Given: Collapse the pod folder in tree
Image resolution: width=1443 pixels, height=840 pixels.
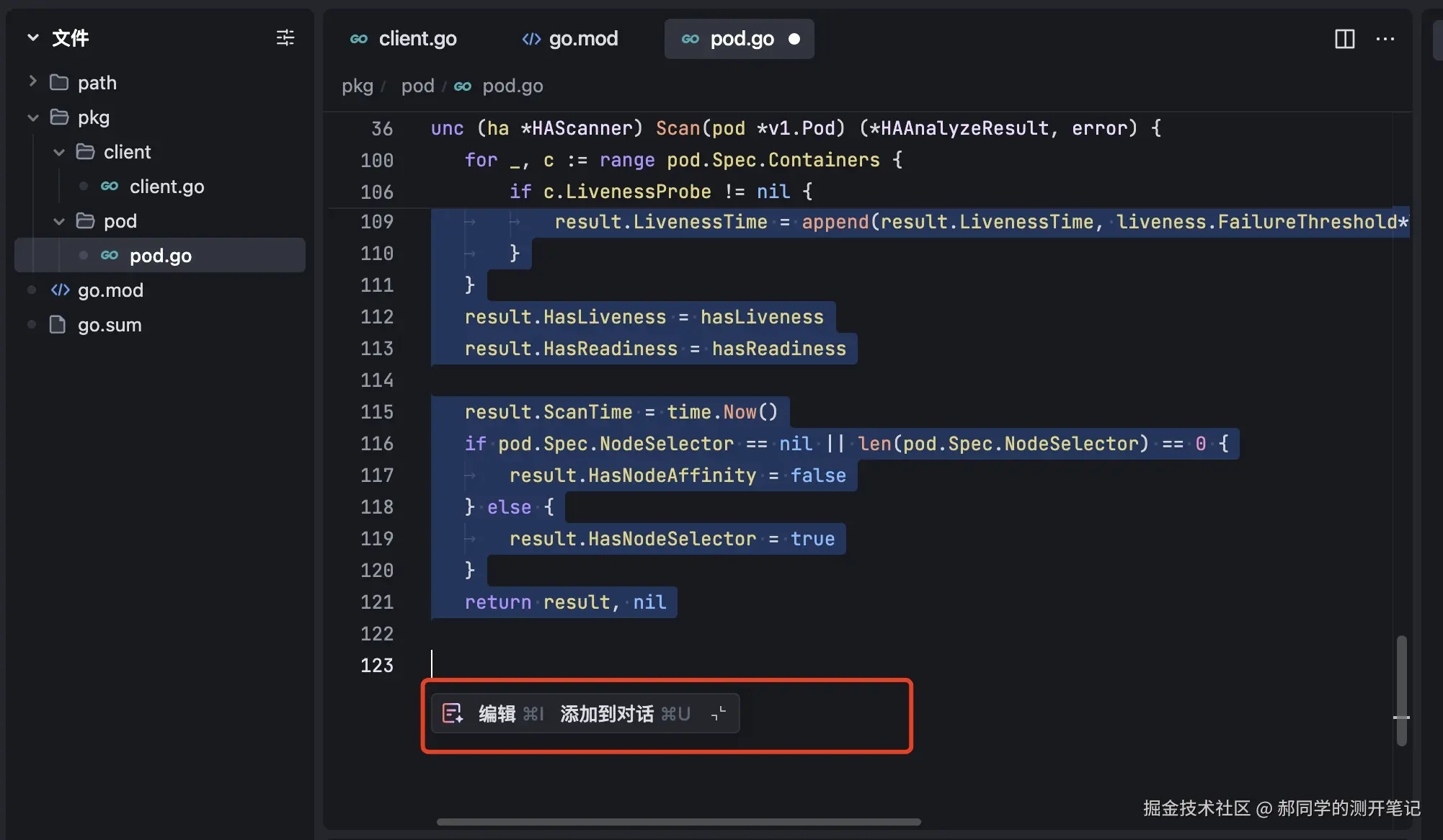Looking at the screenshot, I should pos(59,221).
